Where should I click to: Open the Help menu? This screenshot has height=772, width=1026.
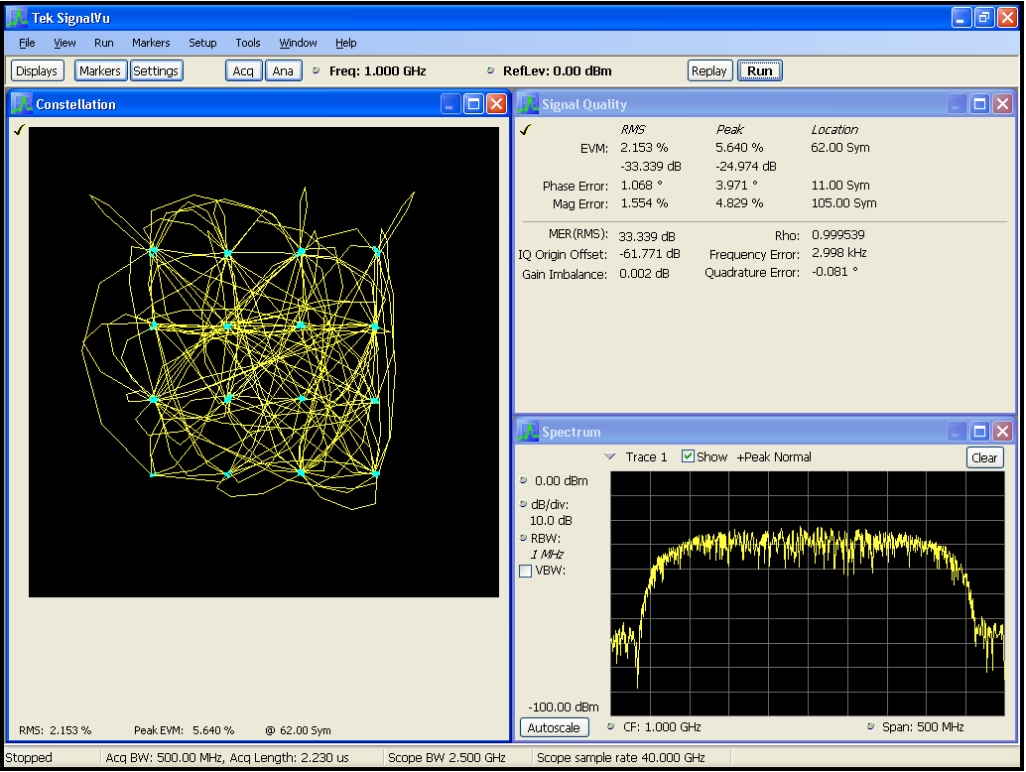[345, 43]
